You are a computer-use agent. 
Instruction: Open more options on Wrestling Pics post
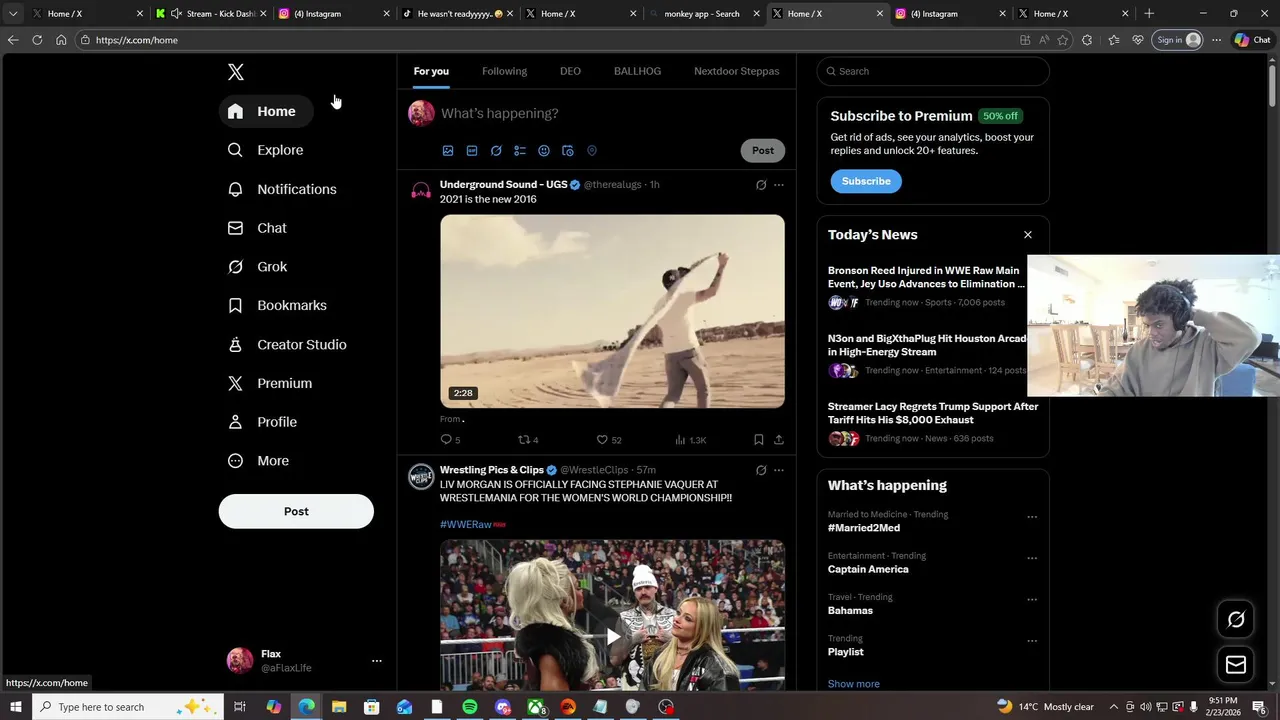coord(779,470)
